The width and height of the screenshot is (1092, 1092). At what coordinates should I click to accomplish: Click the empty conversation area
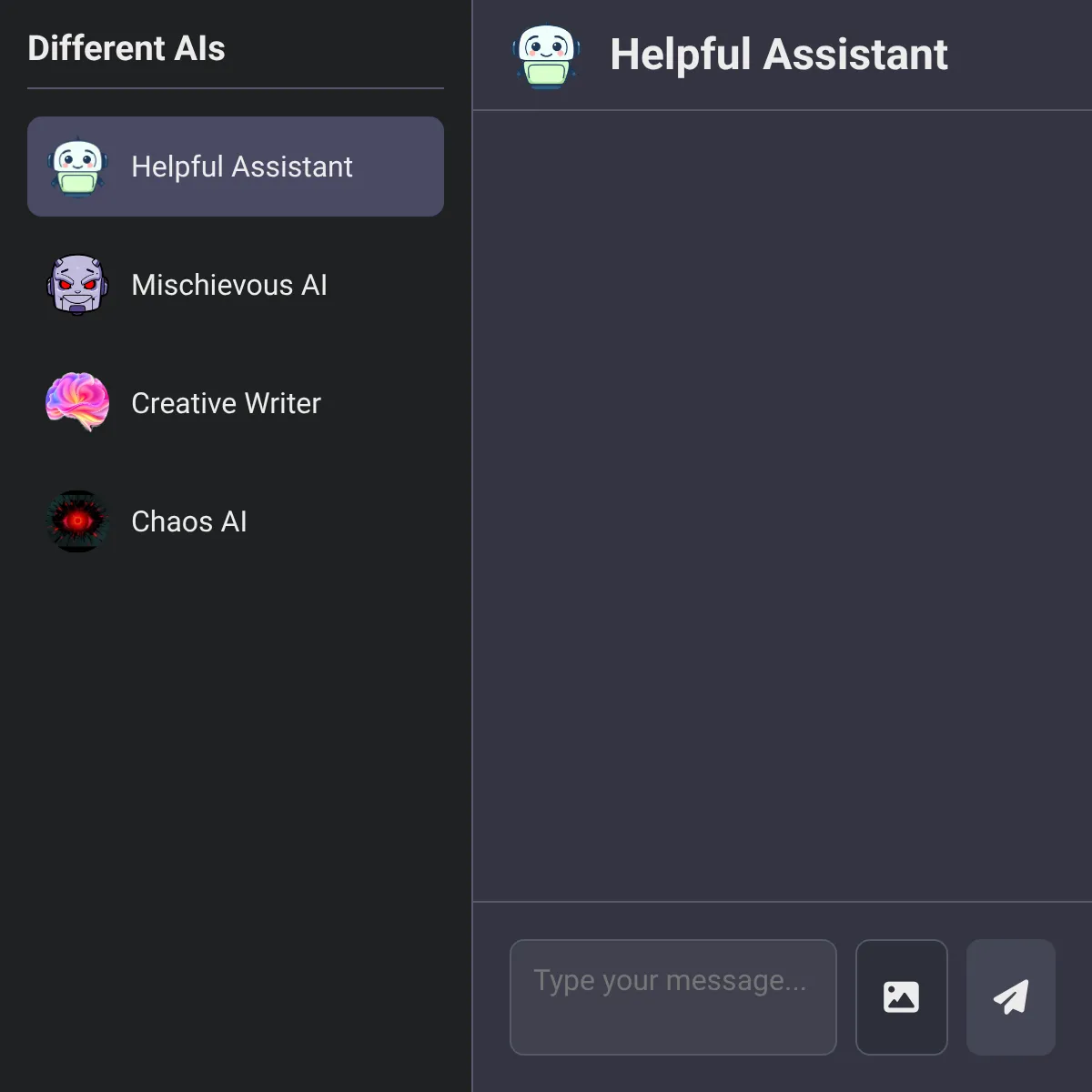783,506
